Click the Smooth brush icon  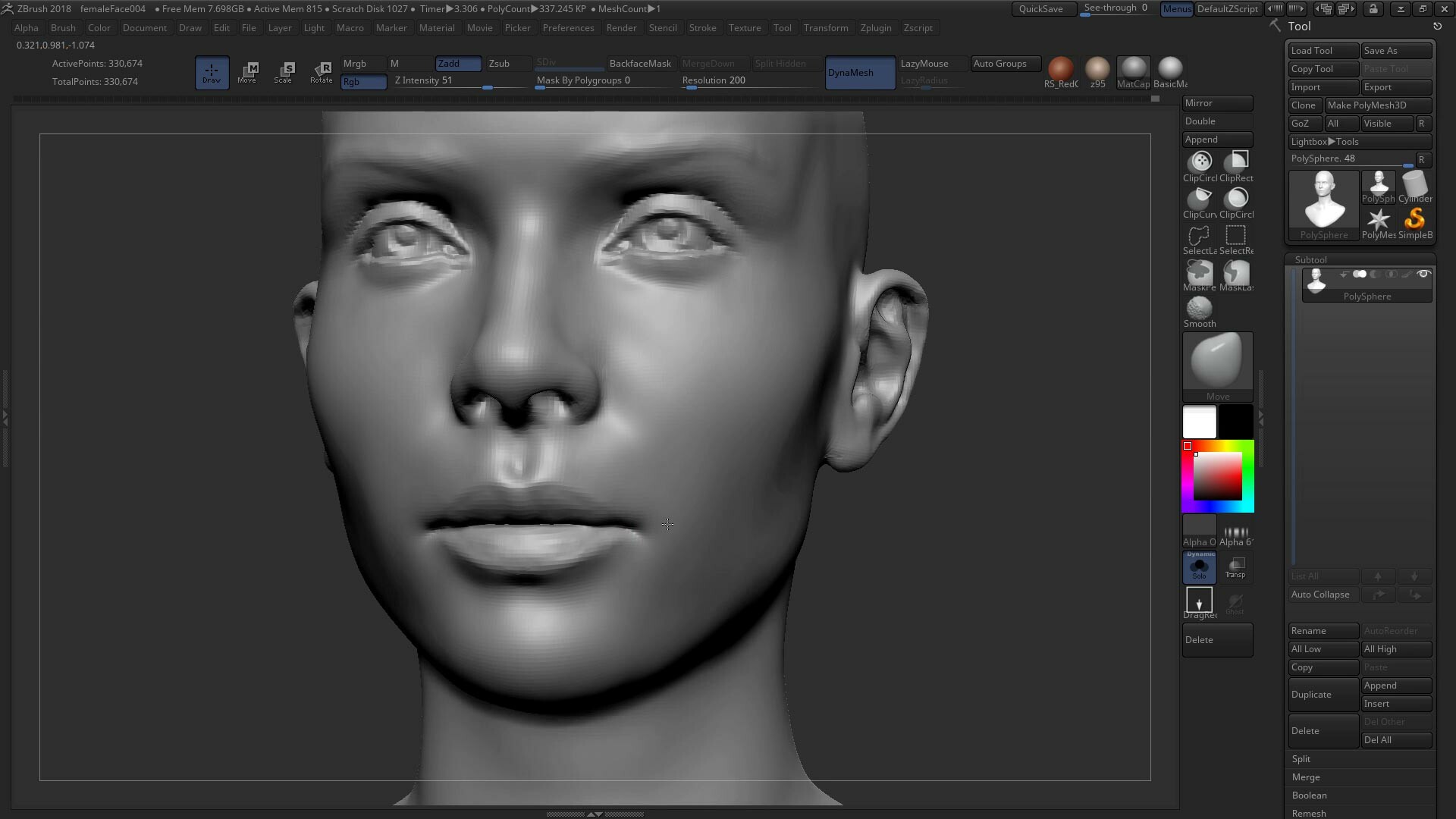tap(1199, 308)
